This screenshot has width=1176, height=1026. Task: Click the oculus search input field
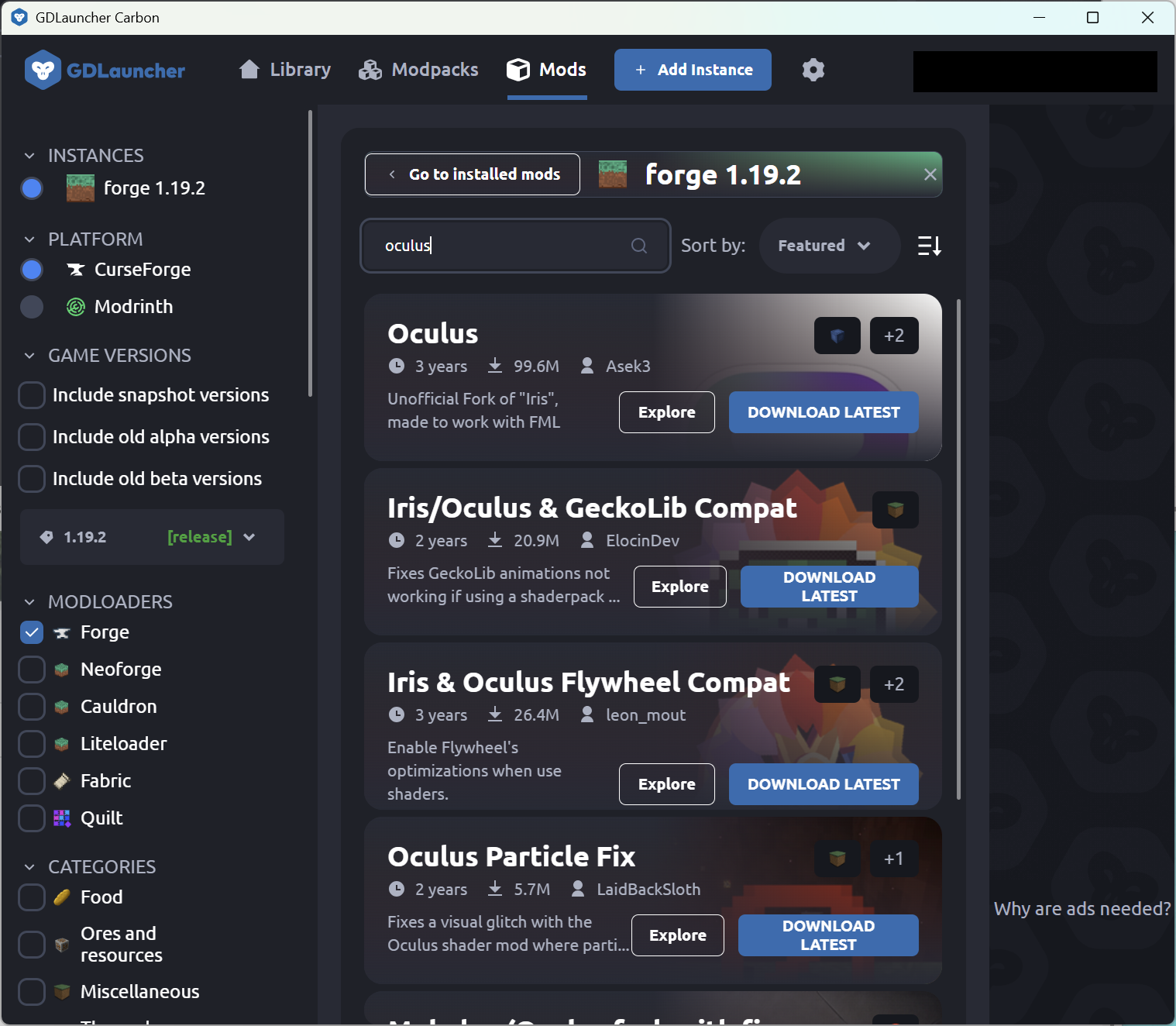(x=504, y=246)
